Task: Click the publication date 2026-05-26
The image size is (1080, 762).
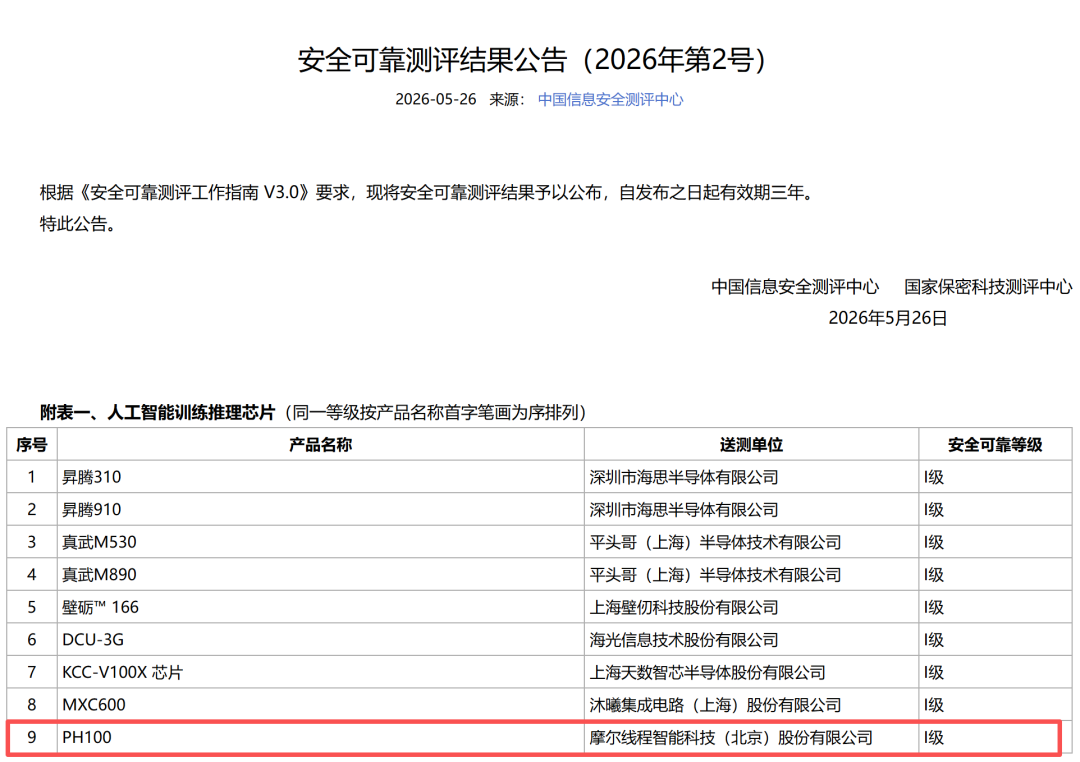Action: tap(435, 99)
